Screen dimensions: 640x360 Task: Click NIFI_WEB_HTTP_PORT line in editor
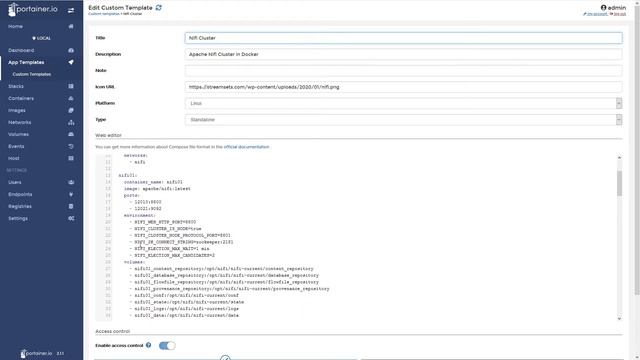pyautogui.click(x=165, y=222)
